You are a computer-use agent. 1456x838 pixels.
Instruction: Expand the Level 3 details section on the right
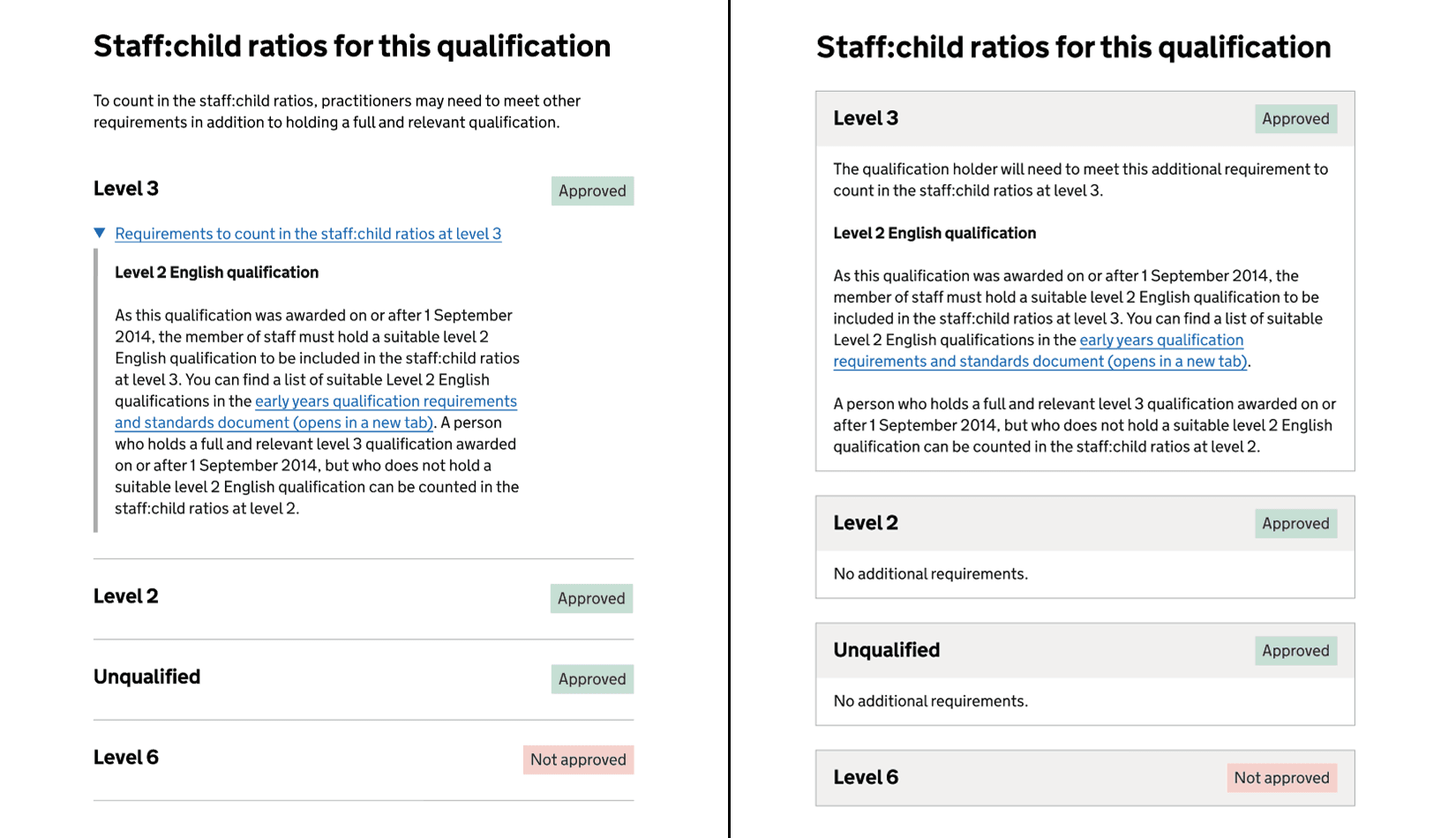[x=866, y=118]
